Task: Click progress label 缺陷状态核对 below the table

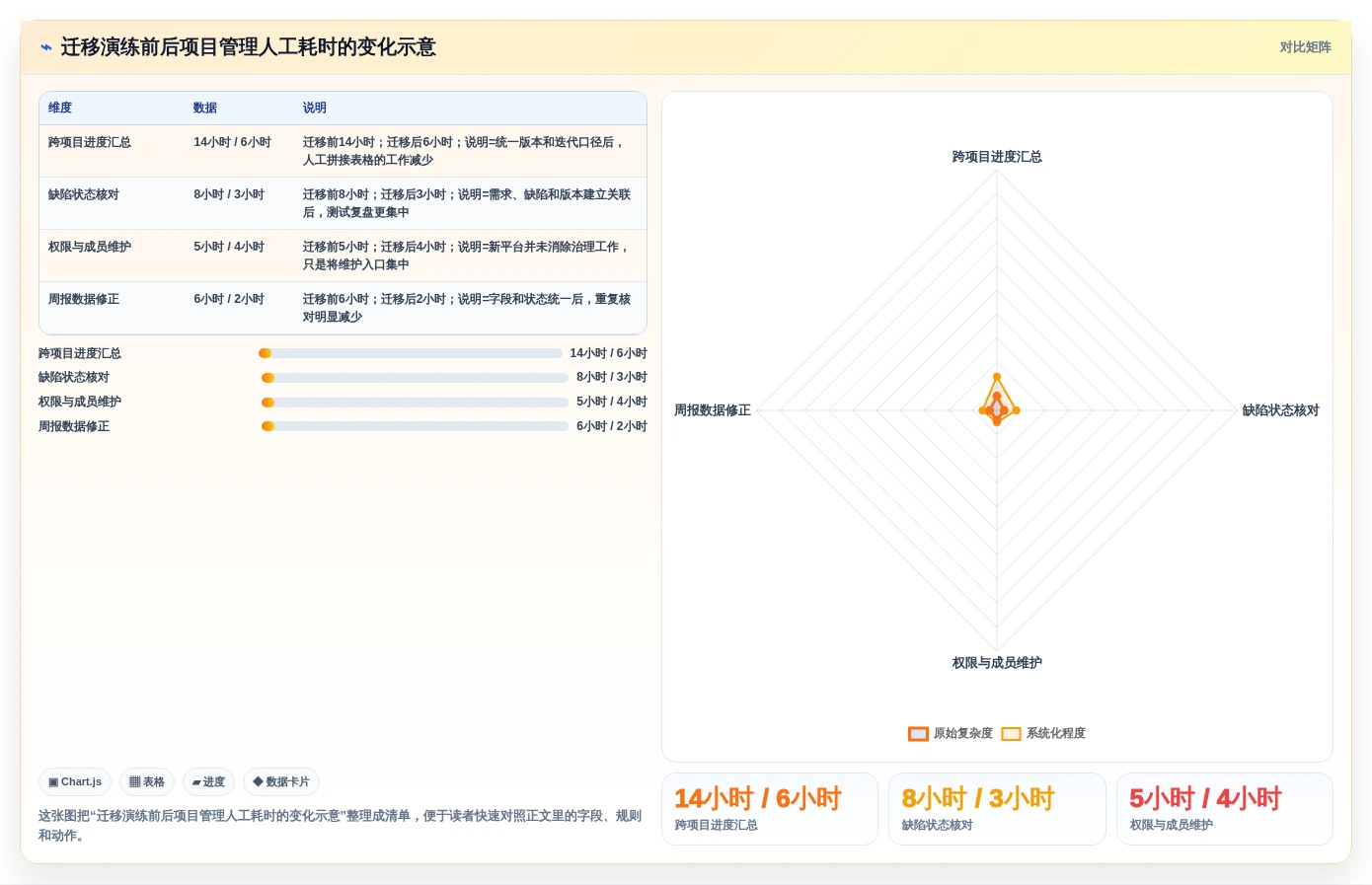Action: pyautogui.click(x=74, y=377)
